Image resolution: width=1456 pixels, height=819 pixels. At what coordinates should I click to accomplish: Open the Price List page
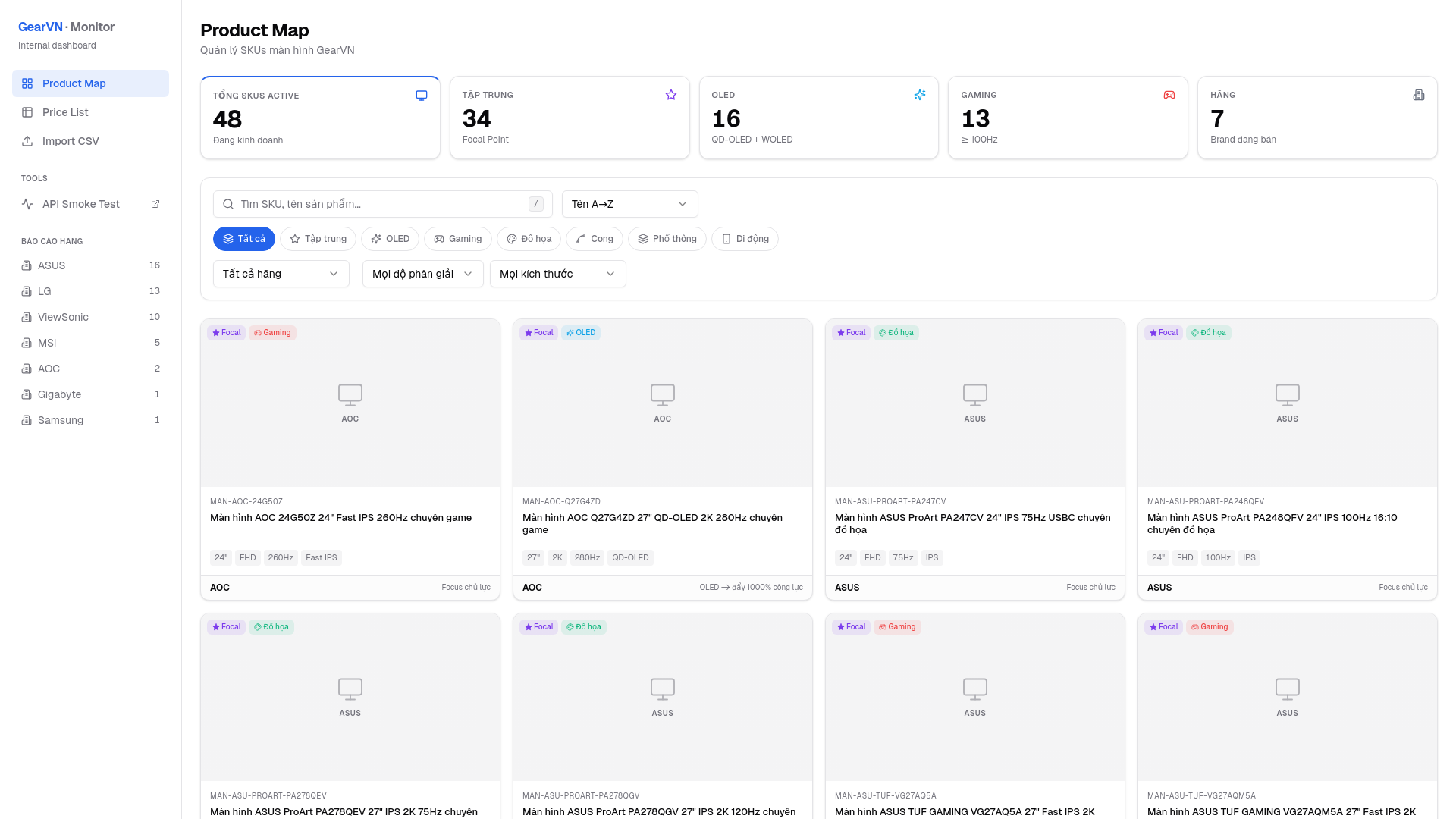pos(90,112)
